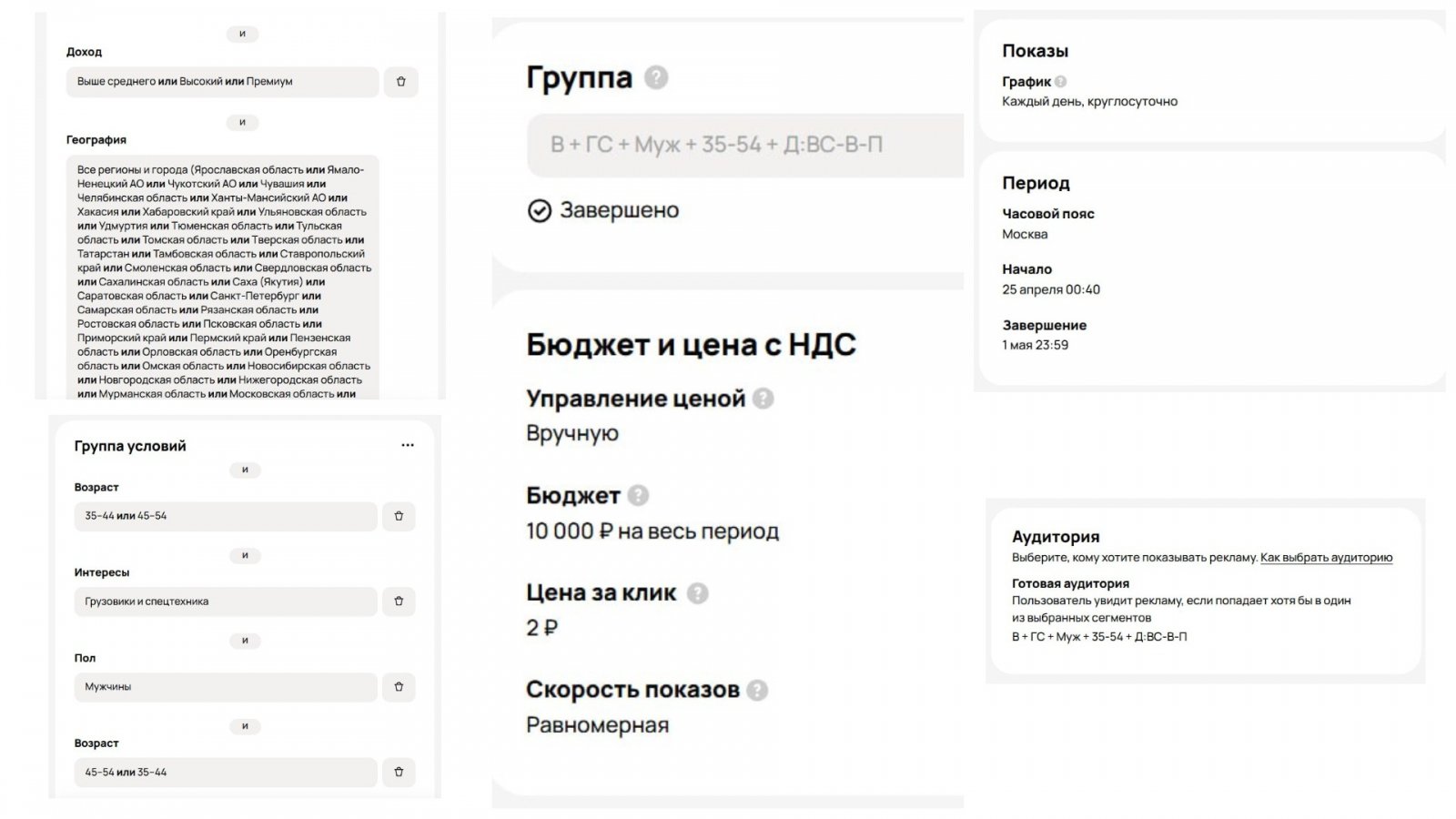Image resolution: width=1456 pixels, height=819 pixels.
Task: Click the Готовая аудитория label
Action: (1070, 584)
